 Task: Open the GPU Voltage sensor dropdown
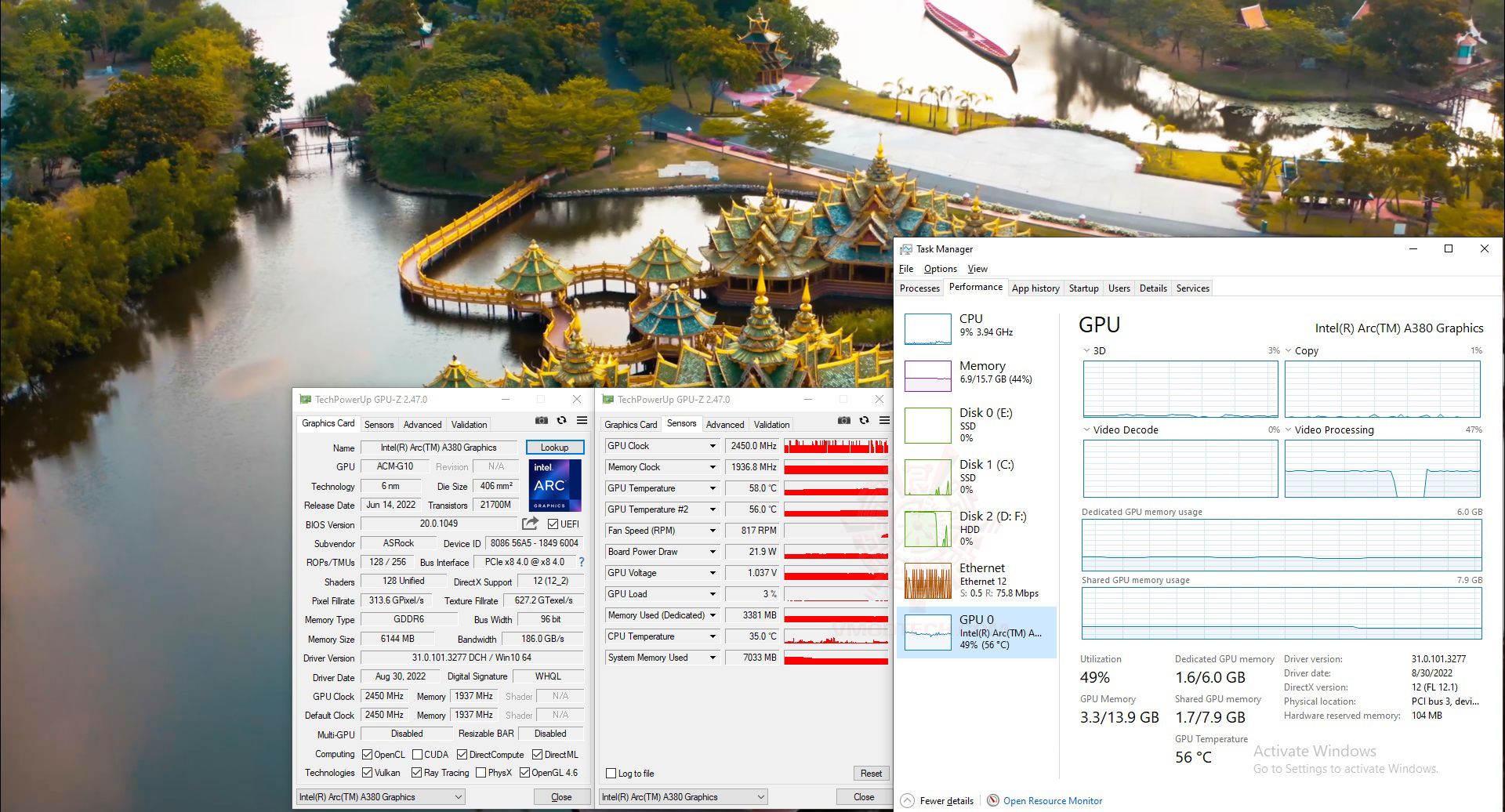[x=713, y=573]
